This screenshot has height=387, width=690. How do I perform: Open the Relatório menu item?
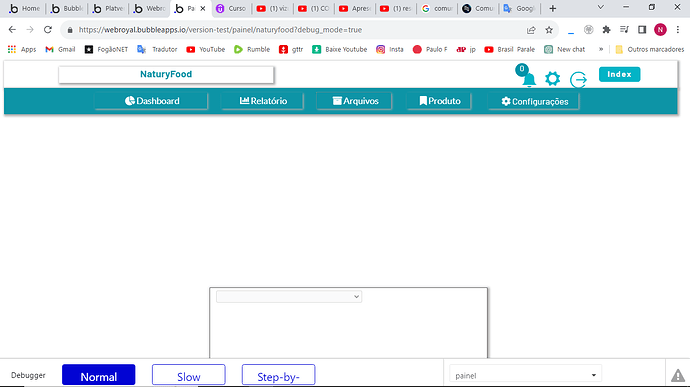click(x=263, y=101)
